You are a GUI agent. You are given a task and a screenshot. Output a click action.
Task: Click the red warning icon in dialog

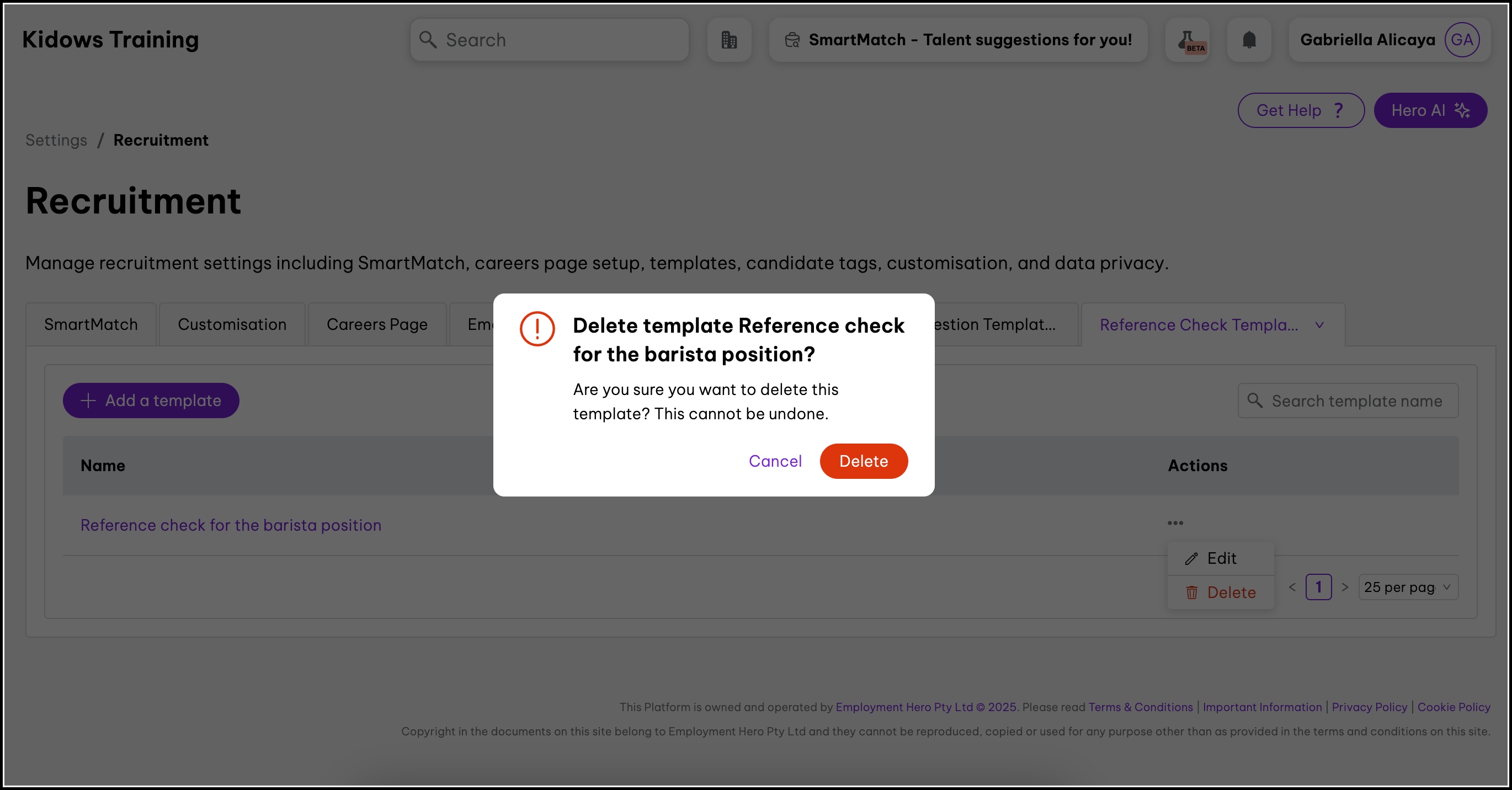tap(537, 329)
